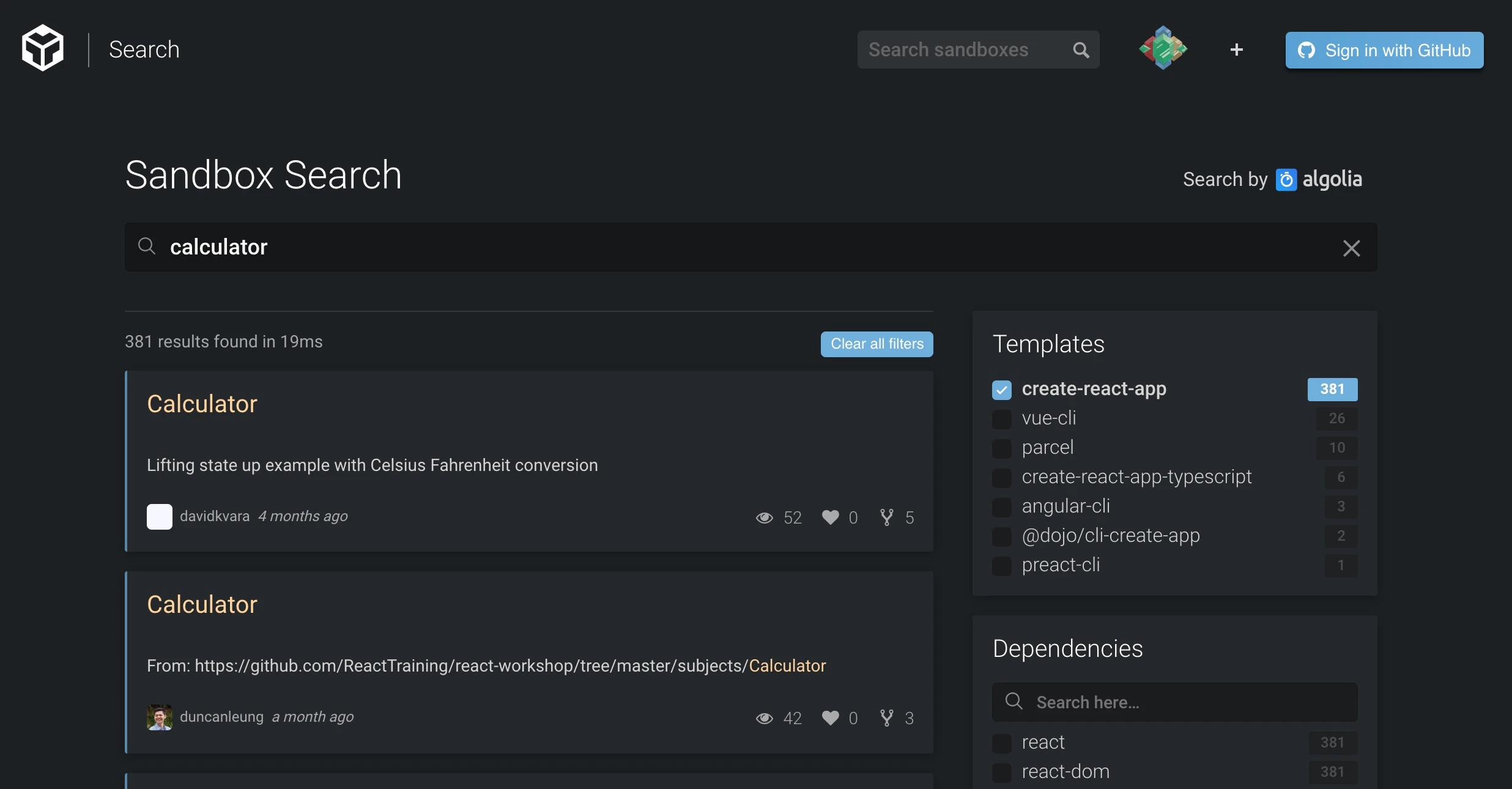This screenshot has height=789, width=1512.
Task: Click the Algolia logo
Action: (x=1319, y=179)
